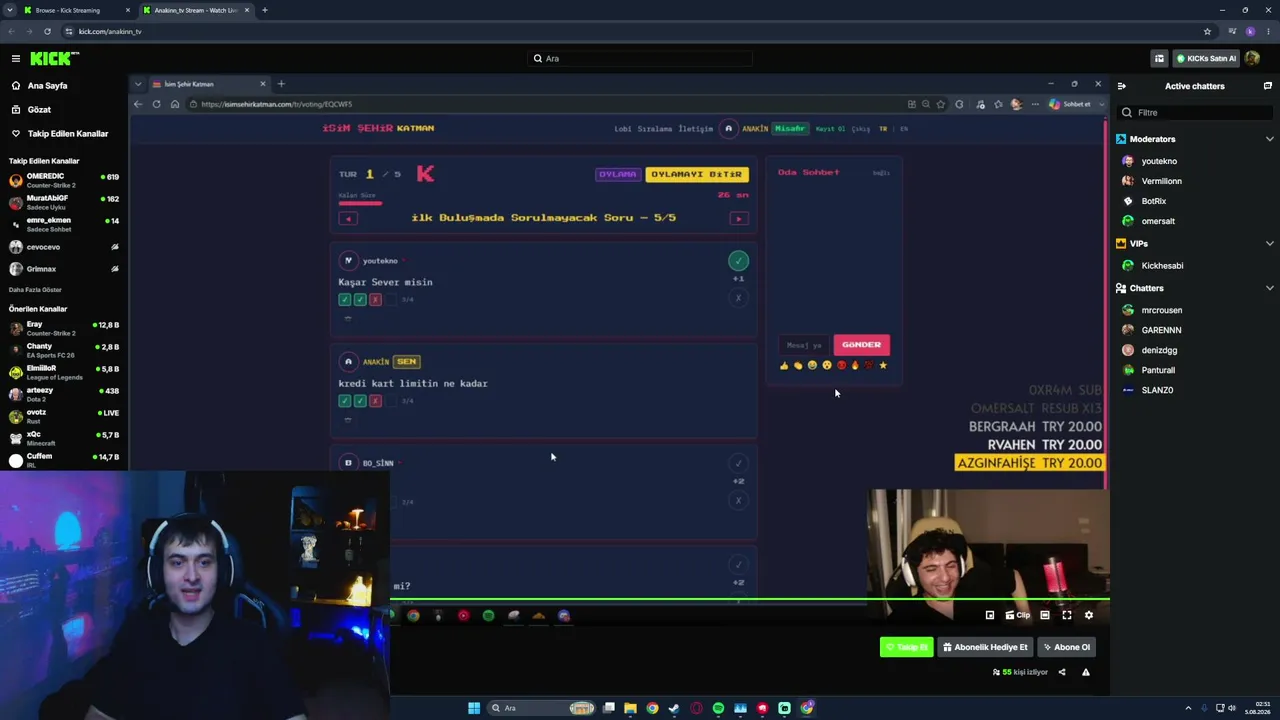Click the chat view icon beside Active chatters

1268,86
